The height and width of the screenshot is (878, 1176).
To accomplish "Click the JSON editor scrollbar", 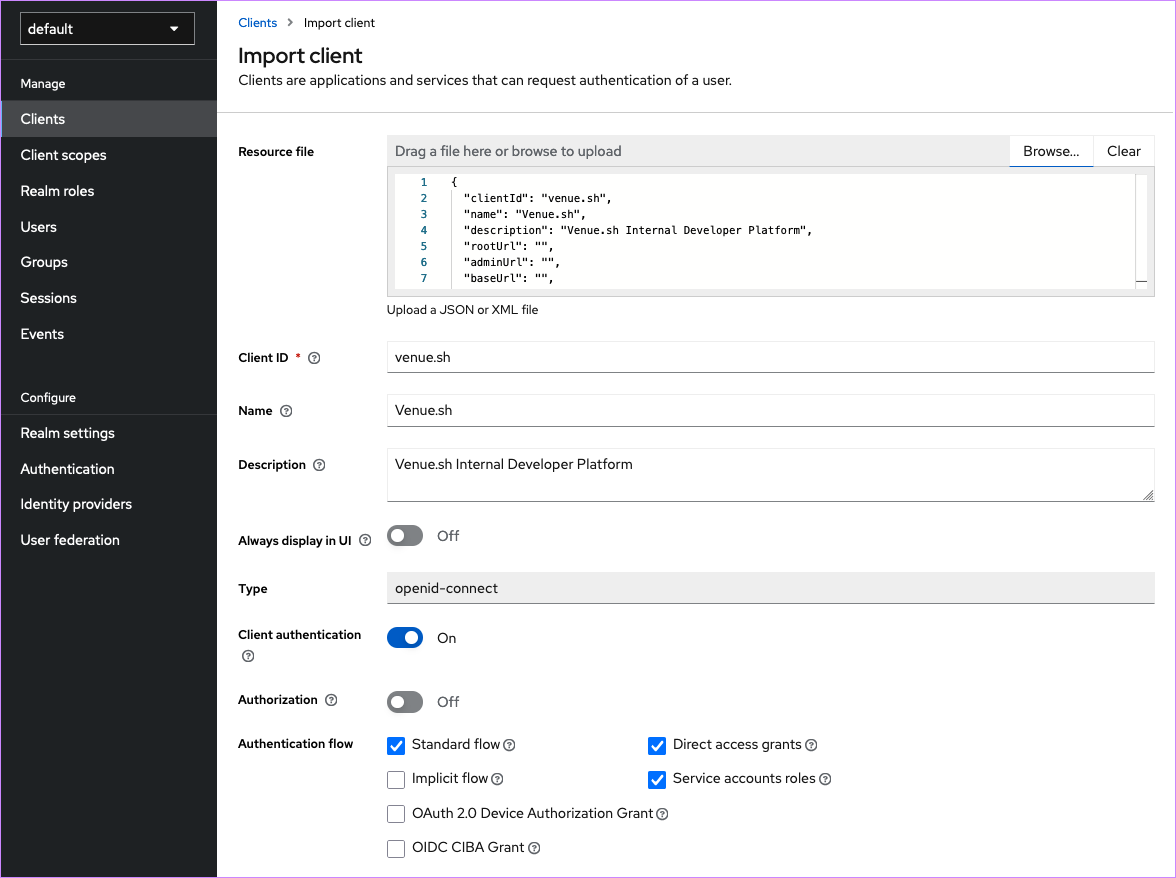I will (x=1142, y=232).
